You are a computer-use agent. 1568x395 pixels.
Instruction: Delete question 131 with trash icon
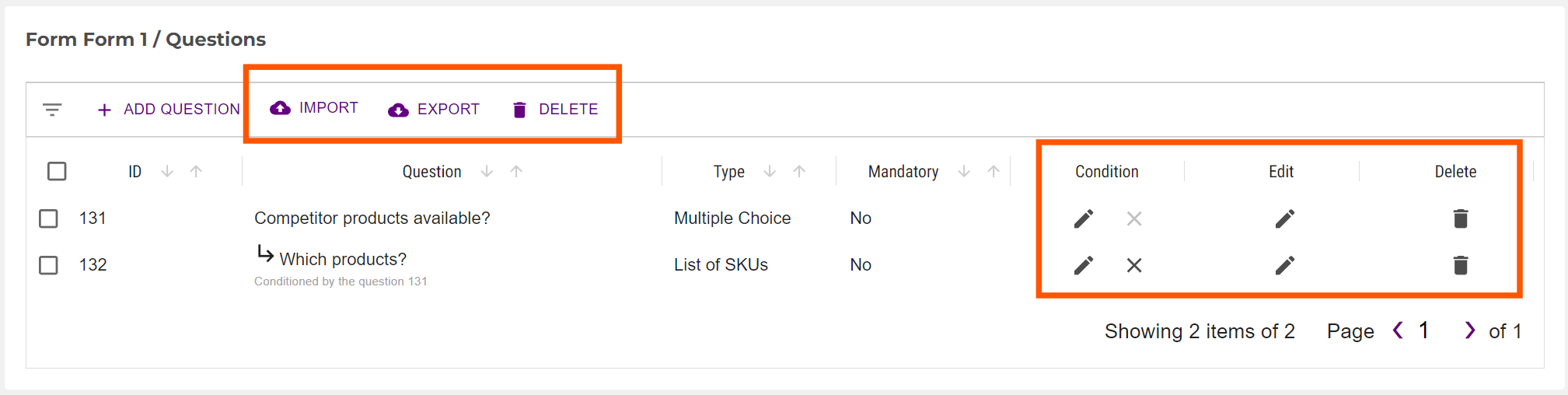click(x=1461, y=218)
